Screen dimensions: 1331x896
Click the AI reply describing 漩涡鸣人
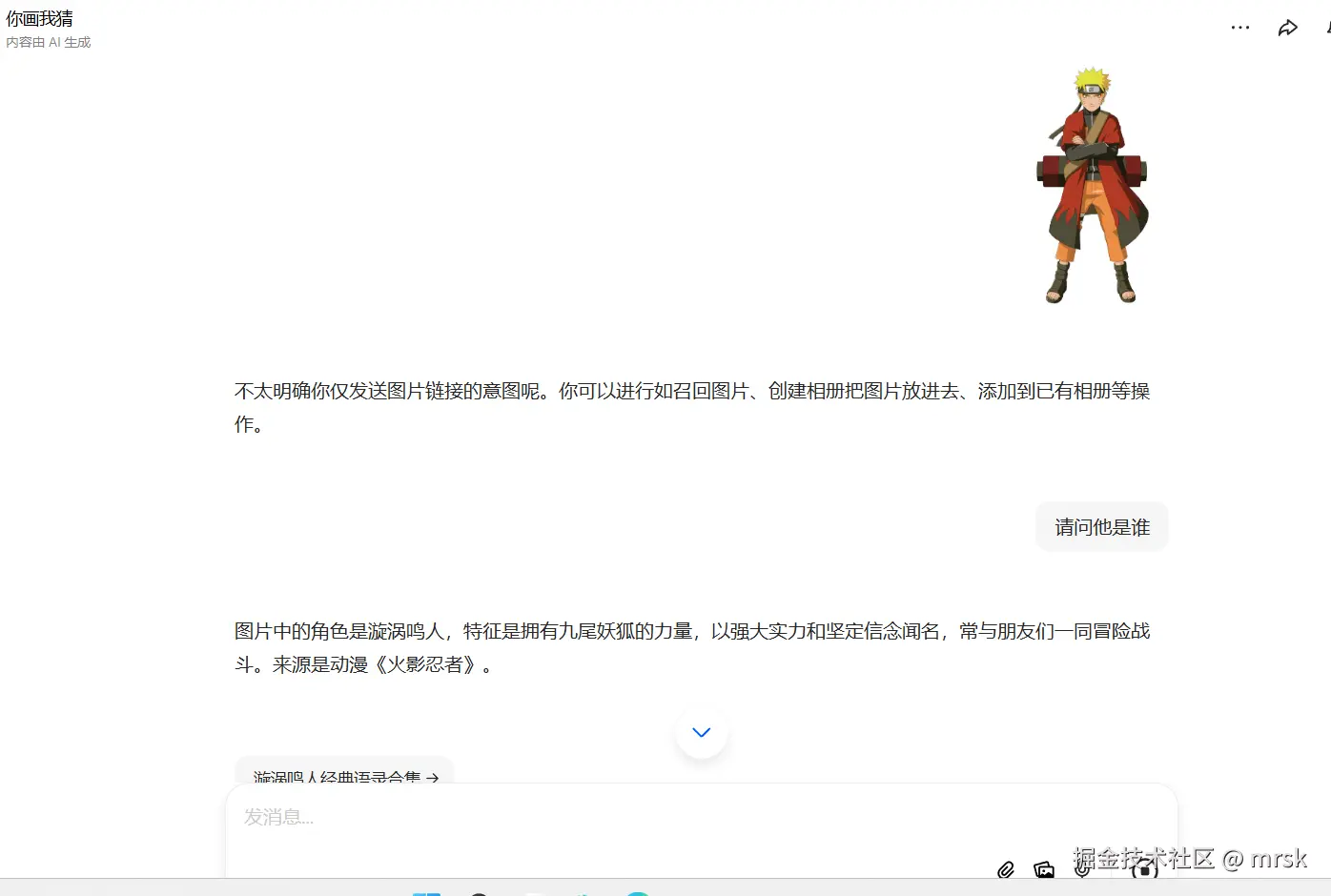pyautogui.click(x=691, y=647)
